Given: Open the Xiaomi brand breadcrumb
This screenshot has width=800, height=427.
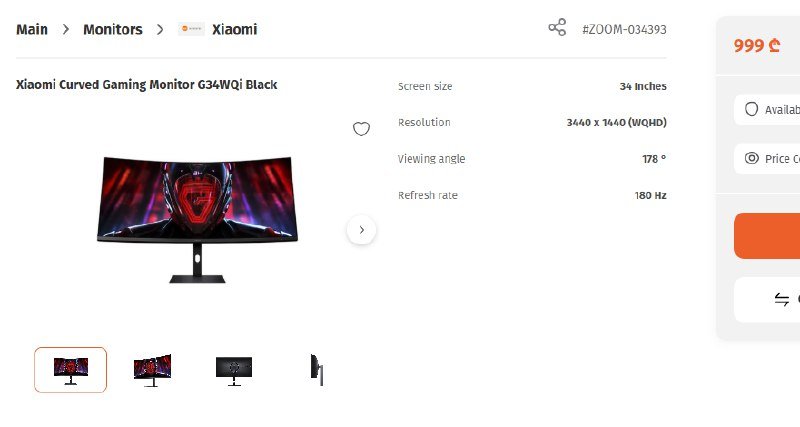Looking at the screenshot, I should click(x=234, y=30).
